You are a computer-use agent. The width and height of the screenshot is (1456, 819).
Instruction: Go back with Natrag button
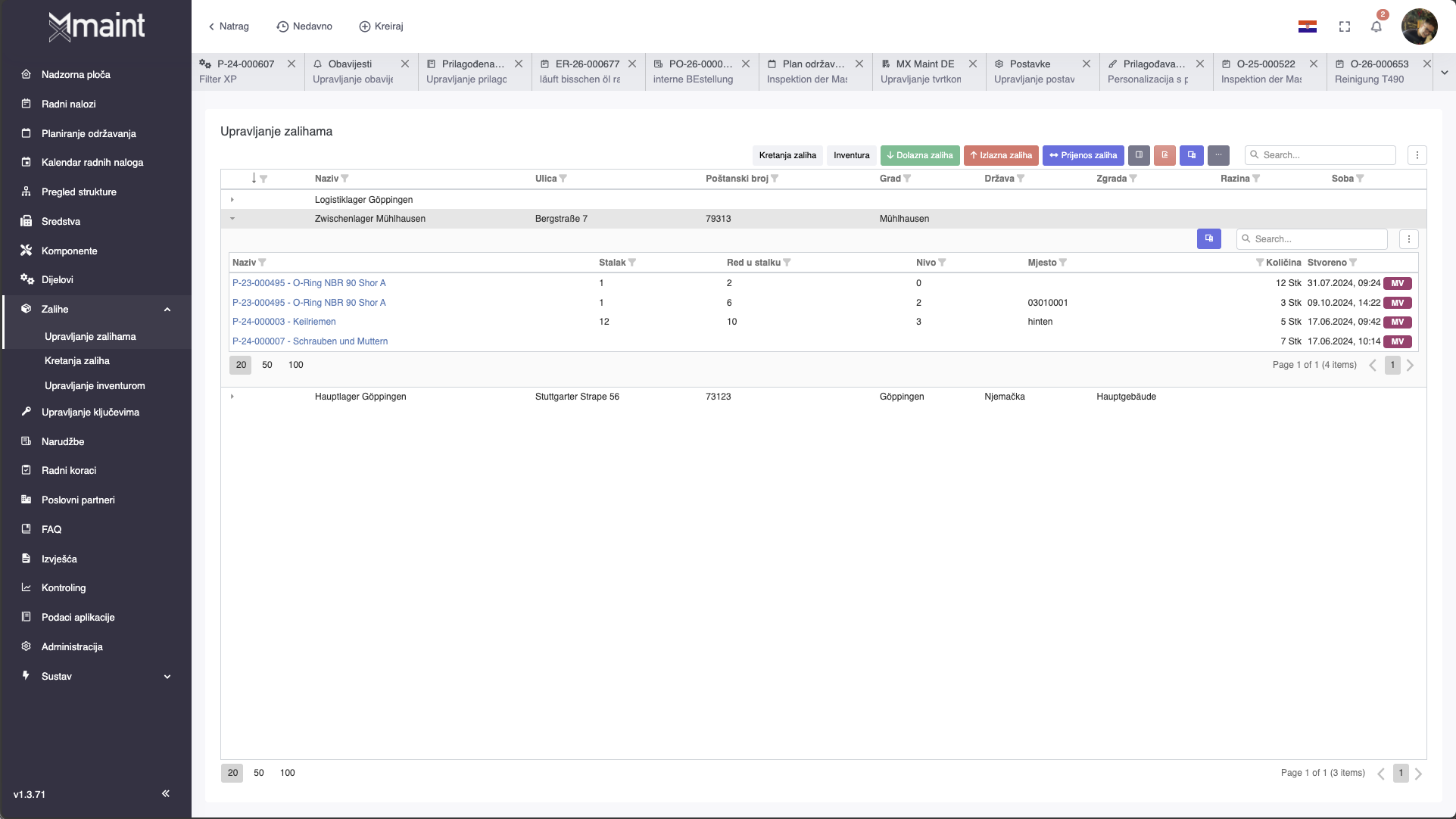pos(229,26)
